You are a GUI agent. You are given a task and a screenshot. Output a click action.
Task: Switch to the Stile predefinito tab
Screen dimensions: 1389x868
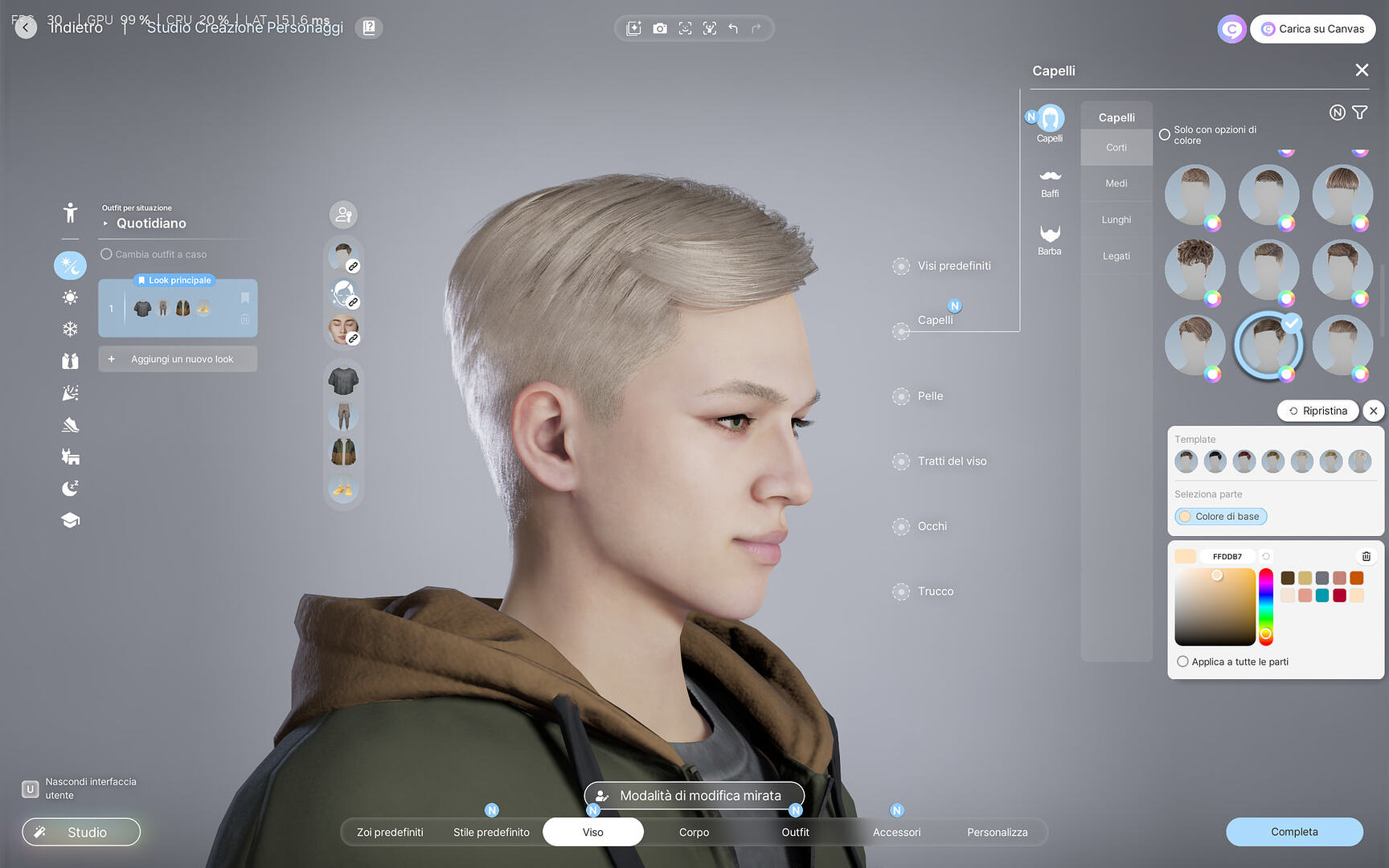pyautogui.click(x=491, y=832)
